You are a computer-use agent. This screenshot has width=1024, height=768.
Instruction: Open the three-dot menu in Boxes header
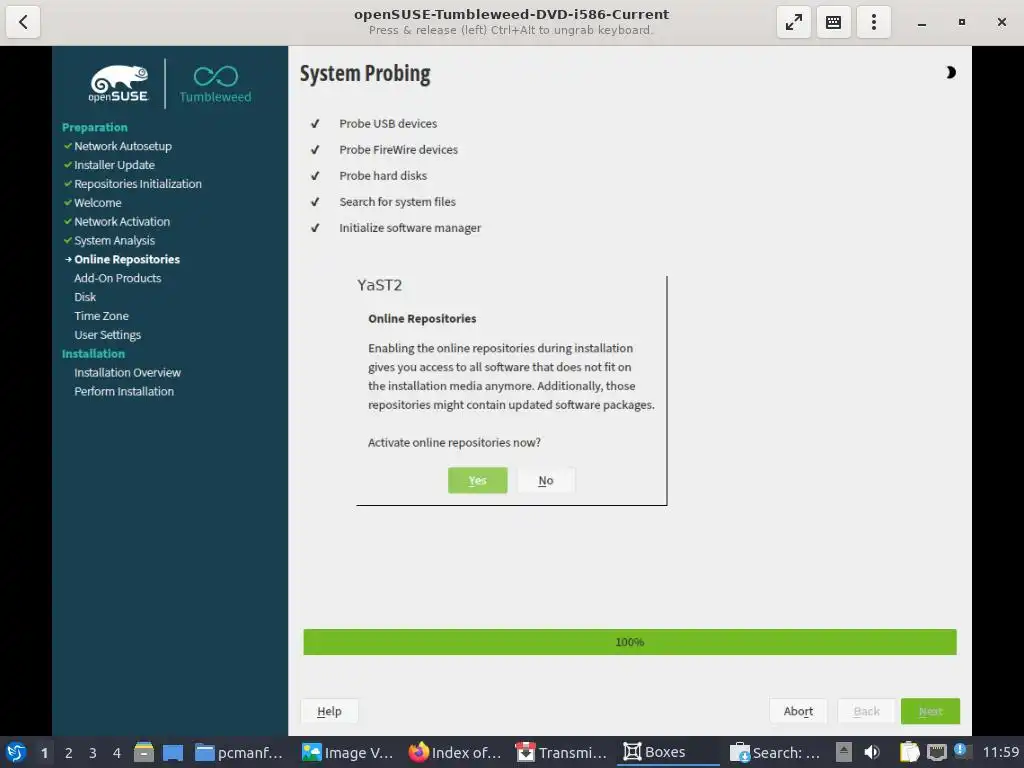click(x=873, y=22)
